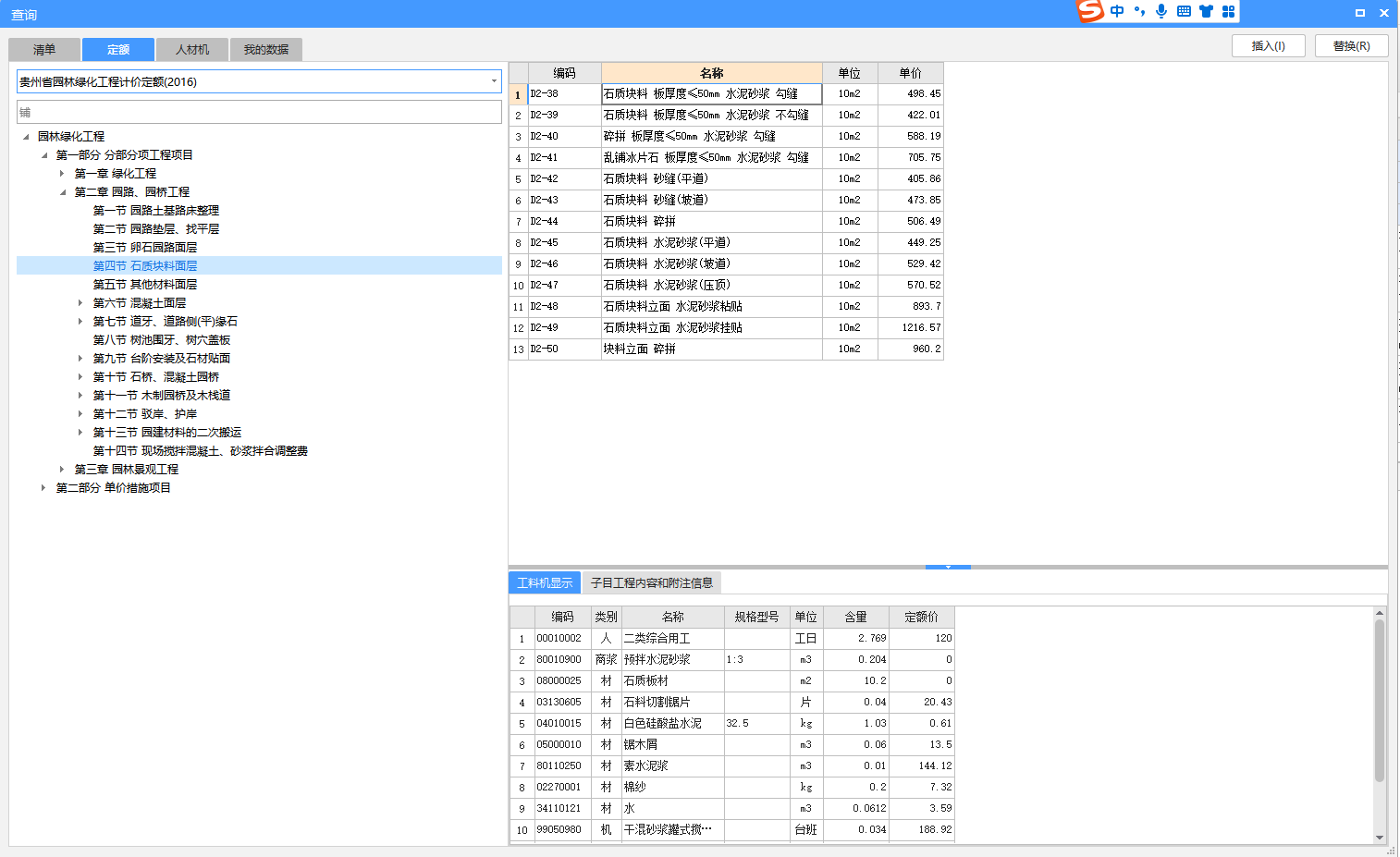Click the 插入(I) button

[x=1269, y=46]
